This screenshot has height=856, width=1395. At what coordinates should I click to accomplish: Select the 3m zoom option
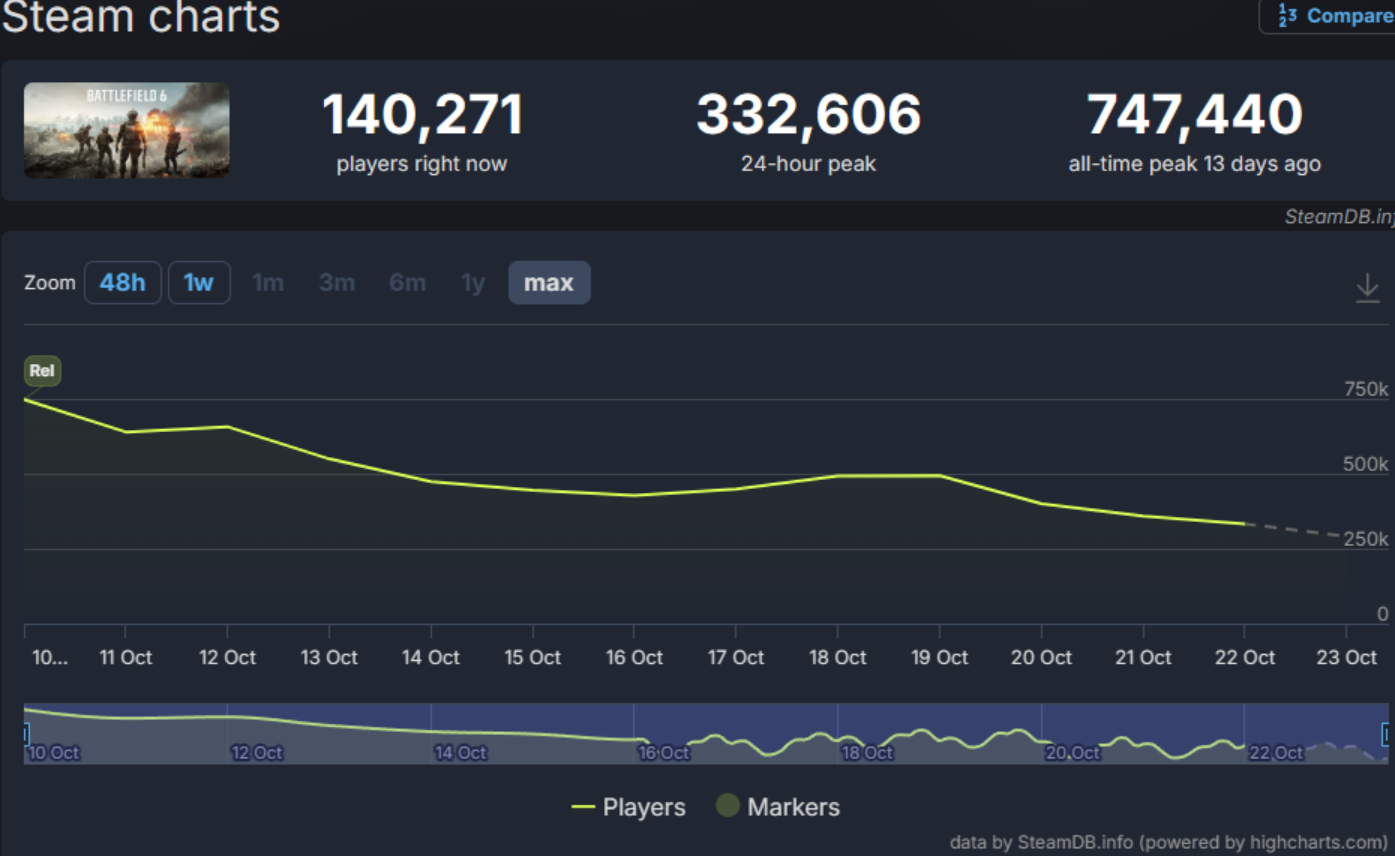coord(337,283)
